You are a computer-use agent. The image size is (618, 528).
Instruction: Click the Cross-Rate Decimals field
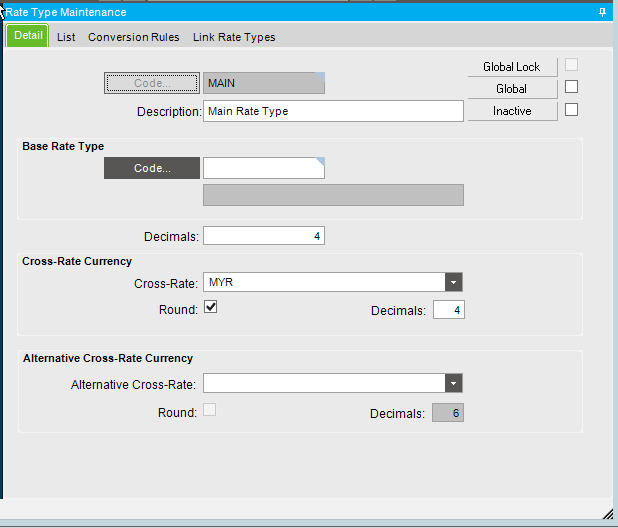tap(448, 310)
